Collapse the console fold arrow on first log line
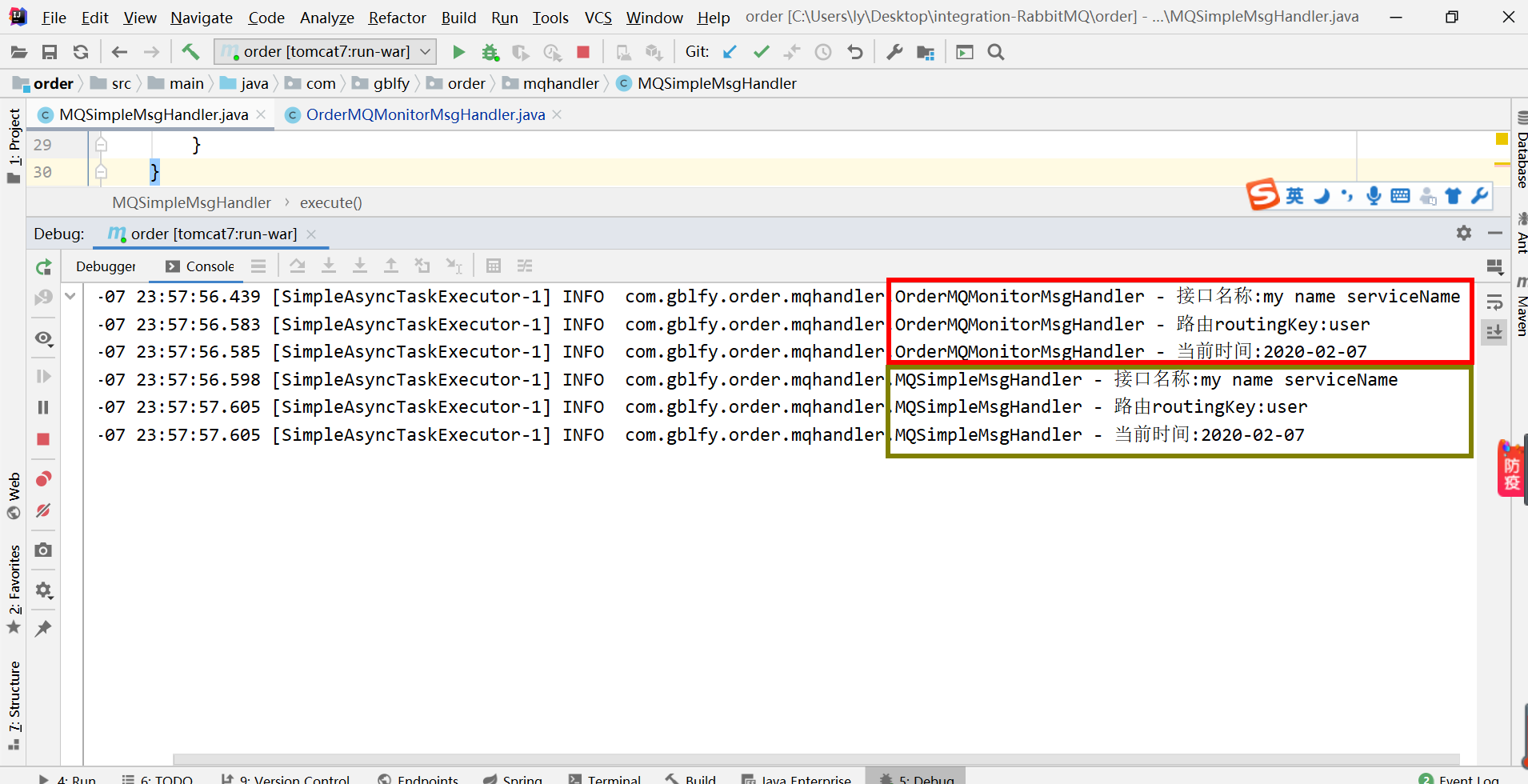 click(x=70, y=296)
